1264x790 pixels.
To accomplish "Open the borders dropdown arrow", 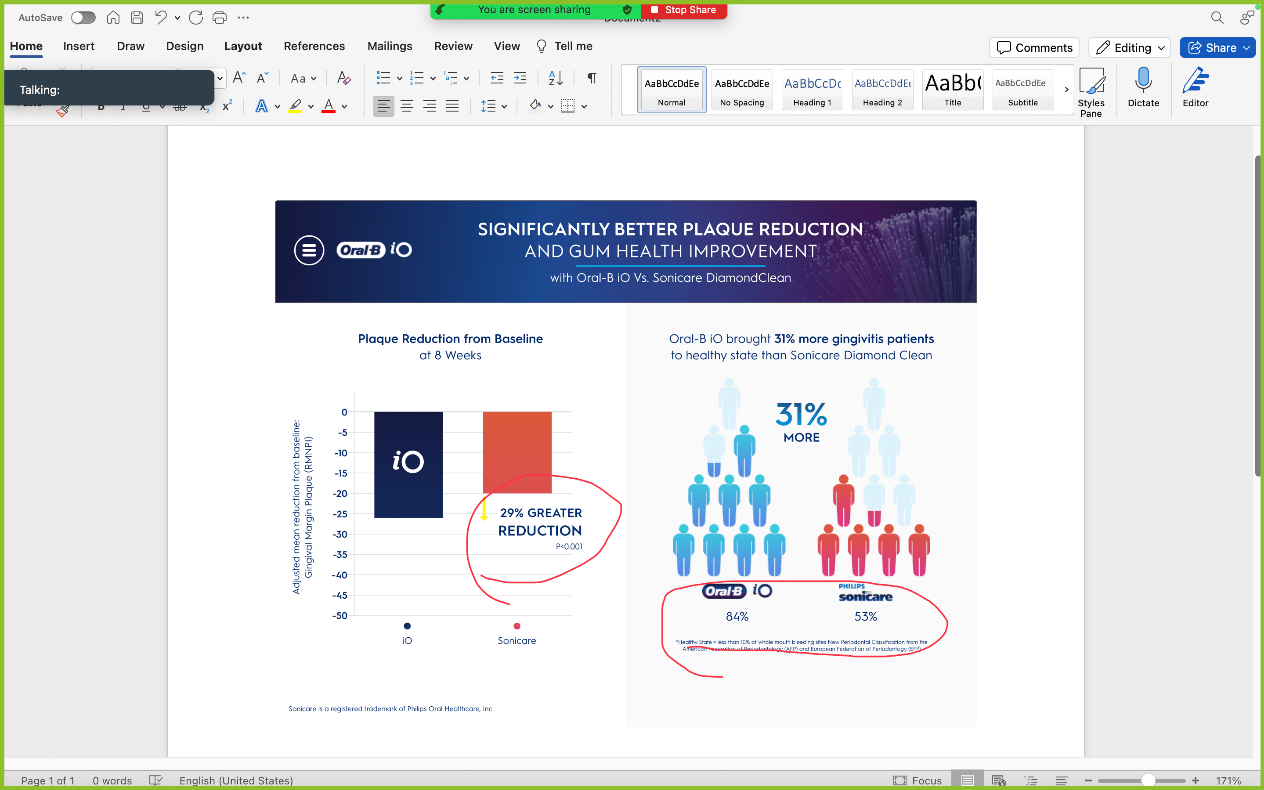I will tap(584, 106).
